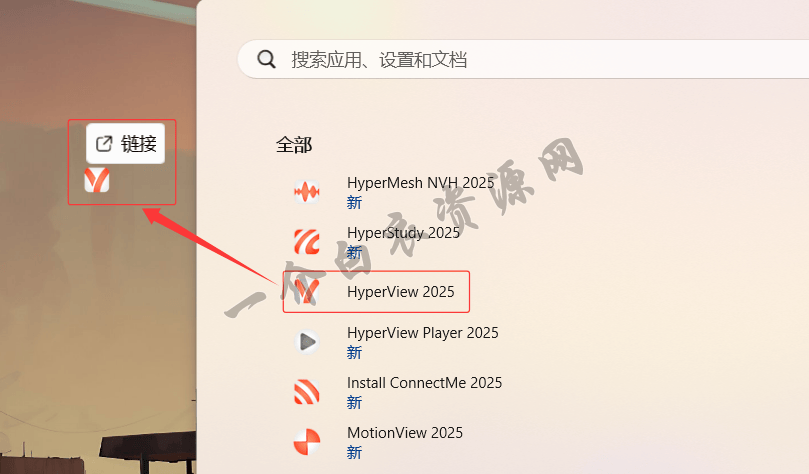The width and height of the screenshot is (809, 474).
Task: Open HyperMesh NVH 2025 from the list
Action: point(420,183)
